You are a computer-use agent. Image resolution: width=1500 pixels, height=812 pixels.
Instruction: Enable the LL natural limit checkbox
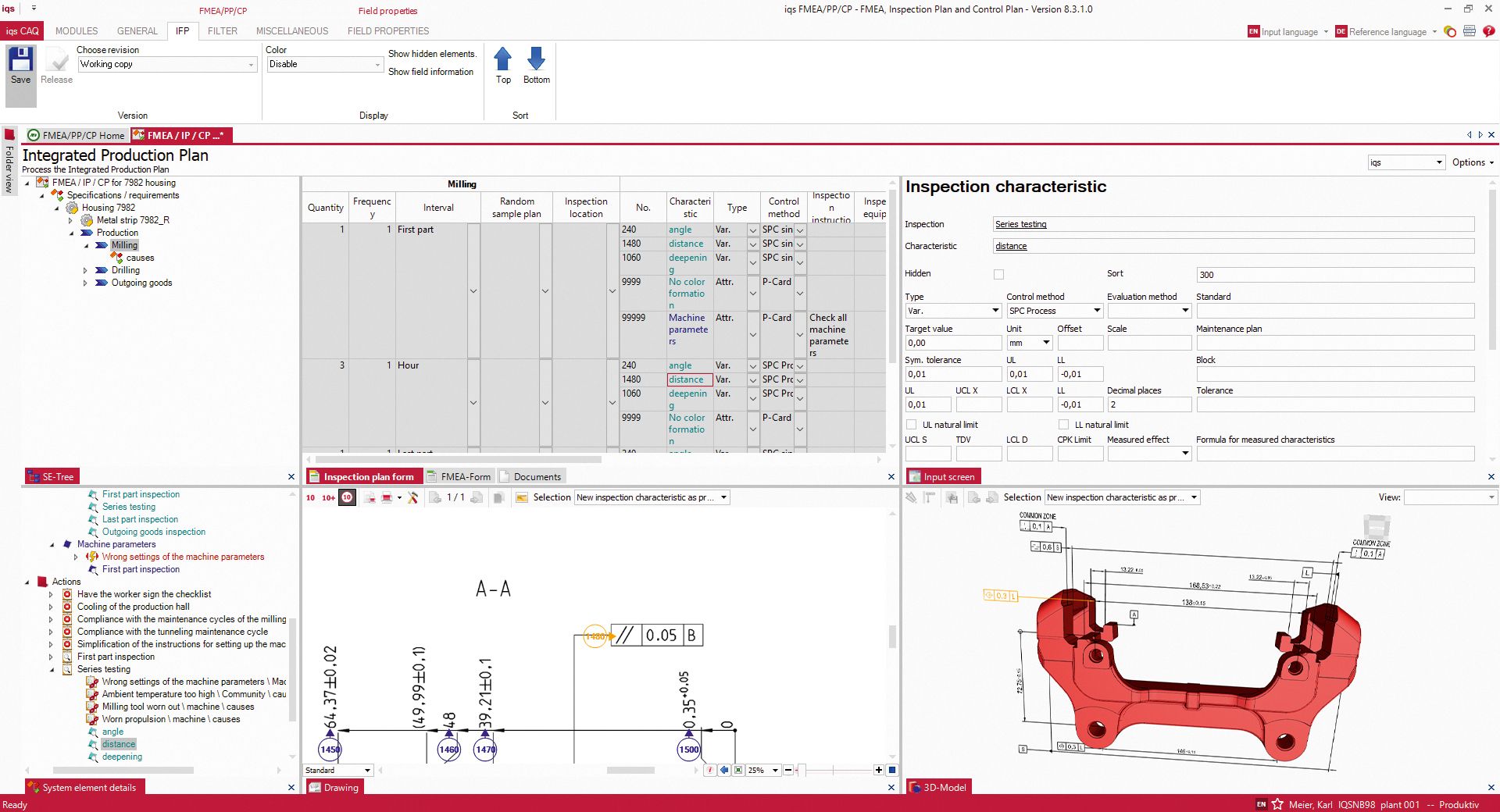pyautogui.click(x=1063, y=424)
